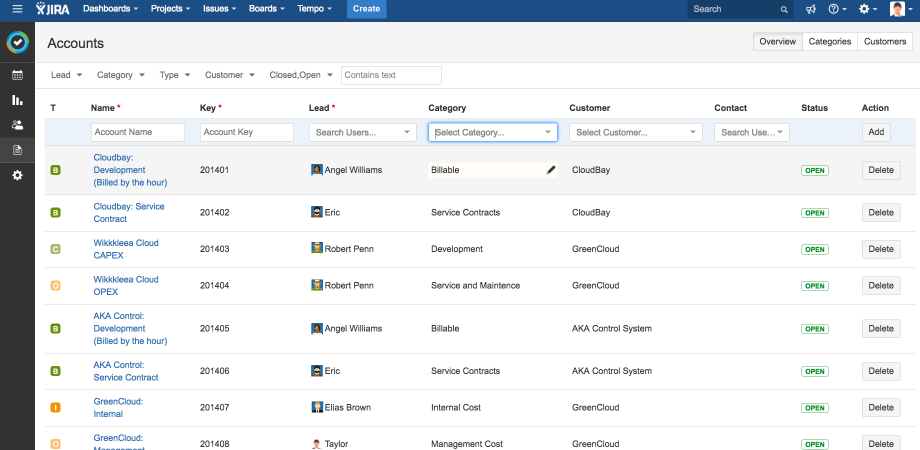Open the Boards menu
Screen dimensions: 920x450
[x=267, y=9]
